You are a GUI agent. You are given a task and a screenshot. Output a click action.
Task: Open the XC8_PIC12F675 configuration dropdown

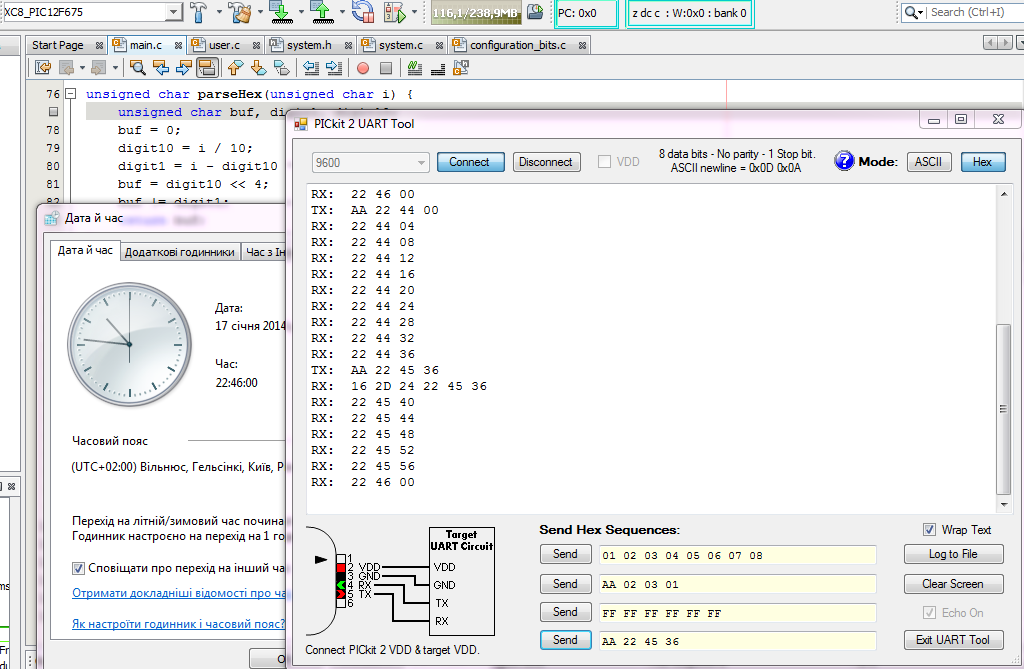pyautogui.click(x=173, y=12)
